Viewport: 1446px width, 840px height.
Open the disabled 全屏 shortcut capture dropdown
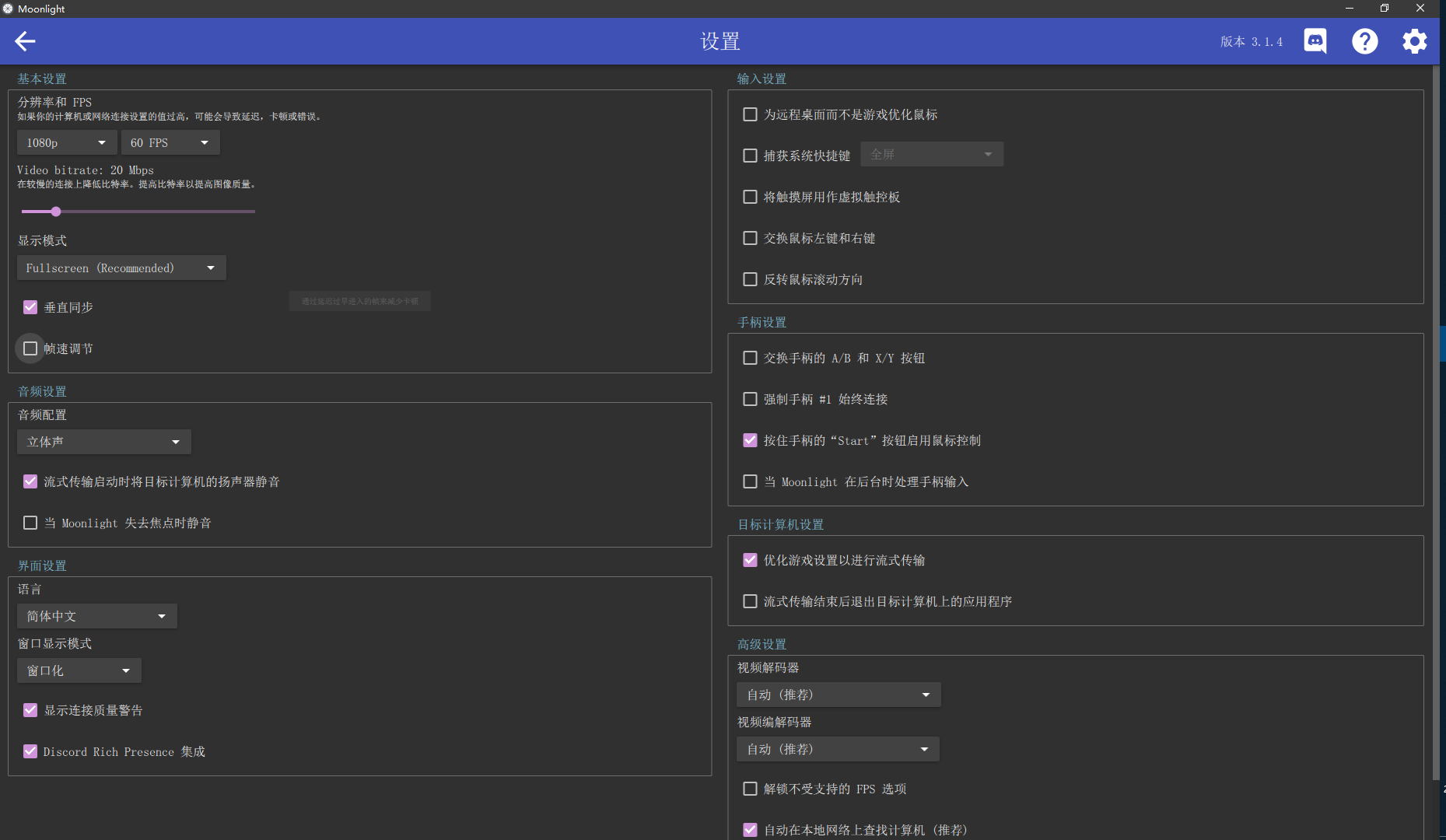click(932, 154)
